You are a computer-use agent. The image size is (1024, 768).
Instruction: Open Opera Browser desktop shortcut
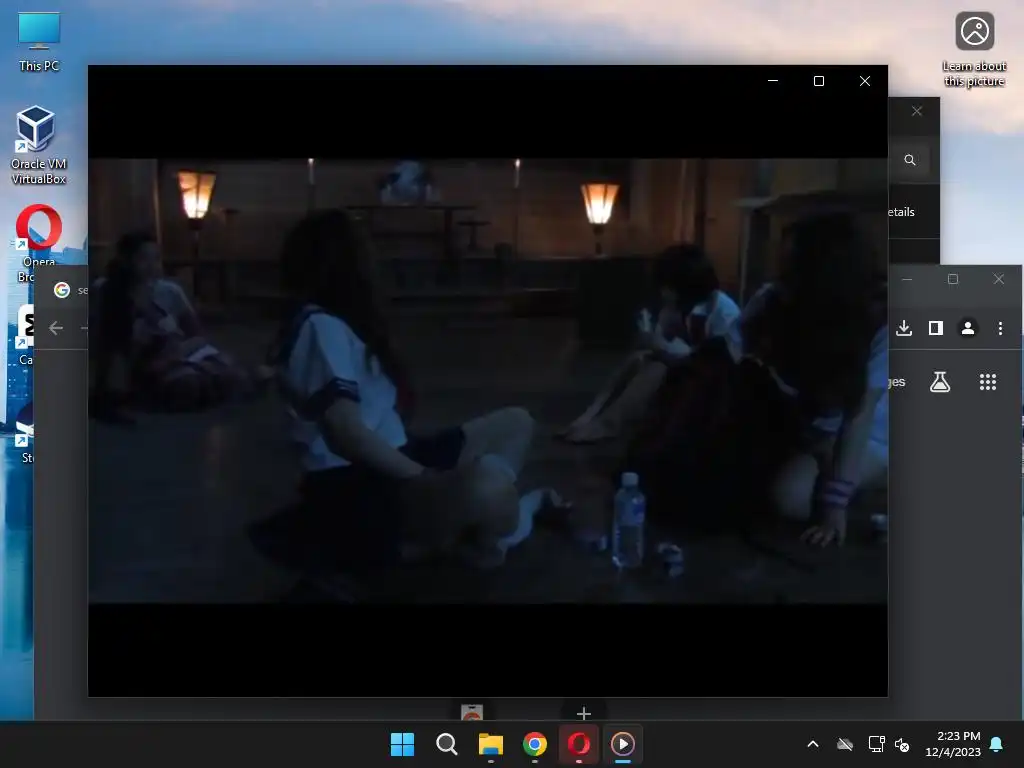[39, 243]
